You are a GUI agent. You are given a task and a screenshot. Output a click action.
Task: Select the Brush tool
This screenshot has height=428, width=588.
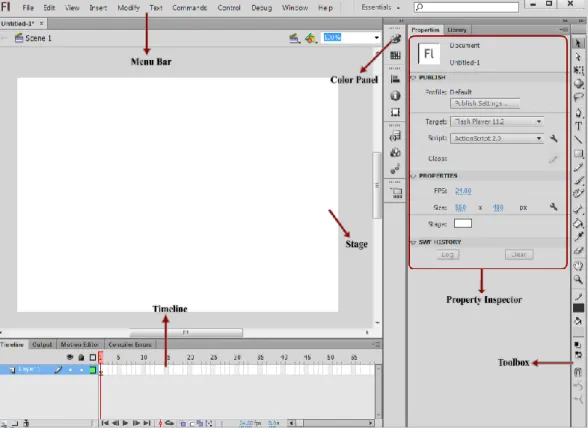(x=578, y=180)
